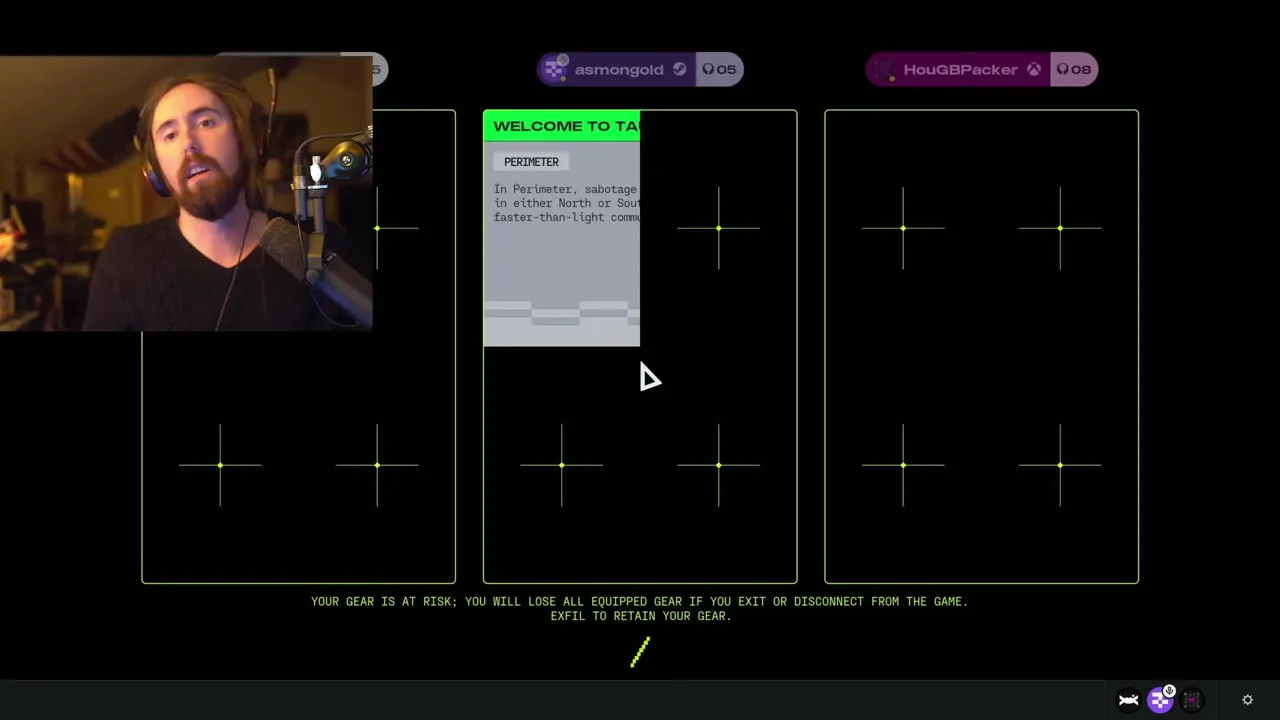
Task: Click the Xbox icon next to HouGBPacker
Action: pos(1034,69)
